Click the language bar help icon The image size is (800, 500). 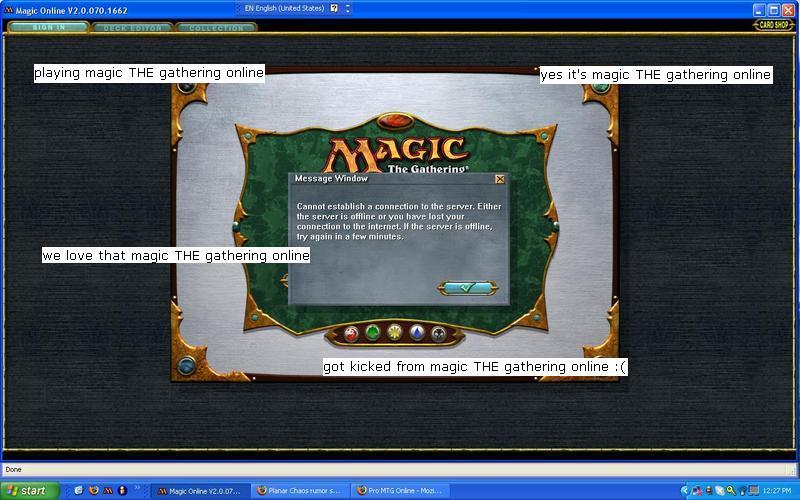(x=334, y=8)
